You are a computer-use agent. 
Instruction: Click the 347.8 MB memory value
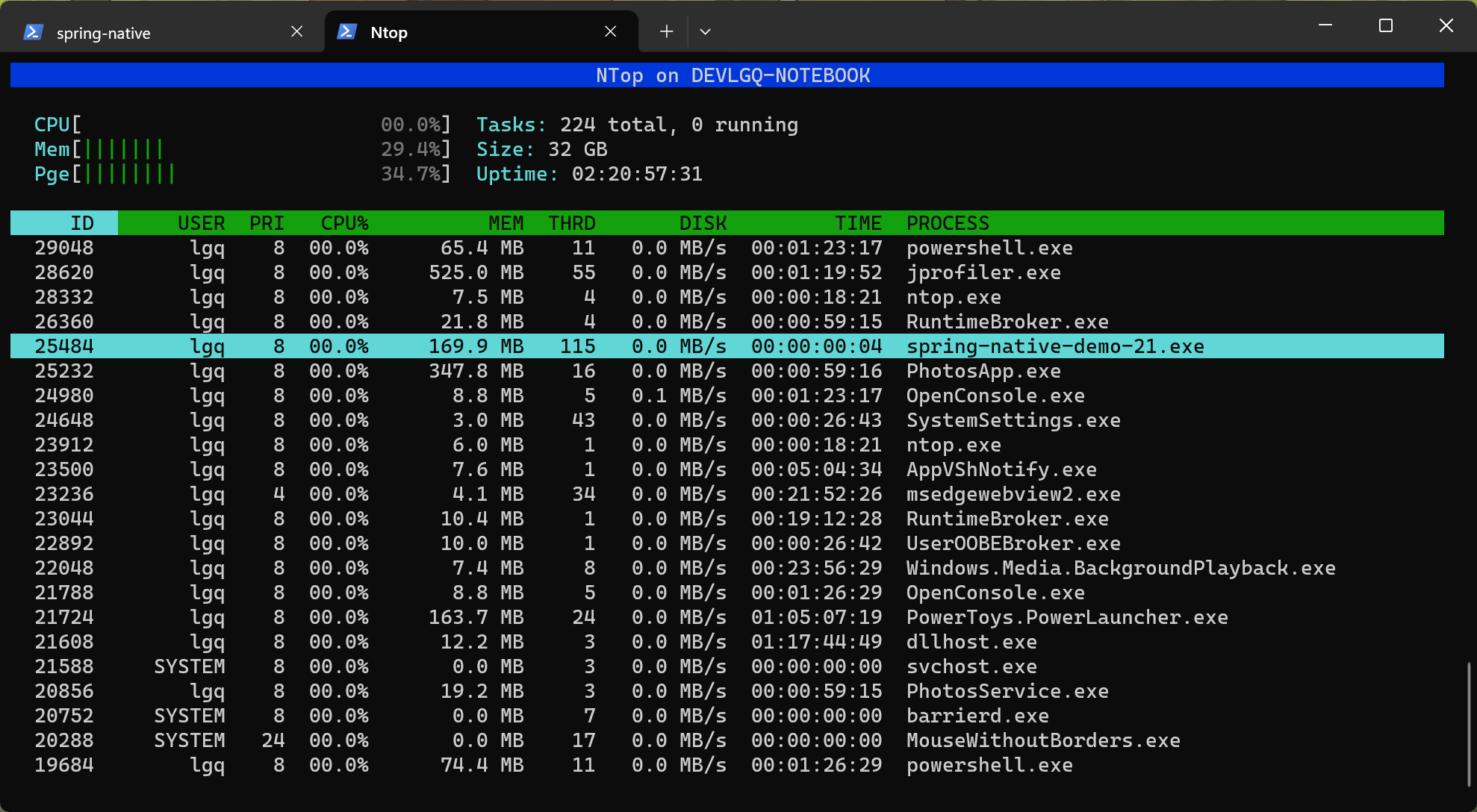(x=476, y=371)
